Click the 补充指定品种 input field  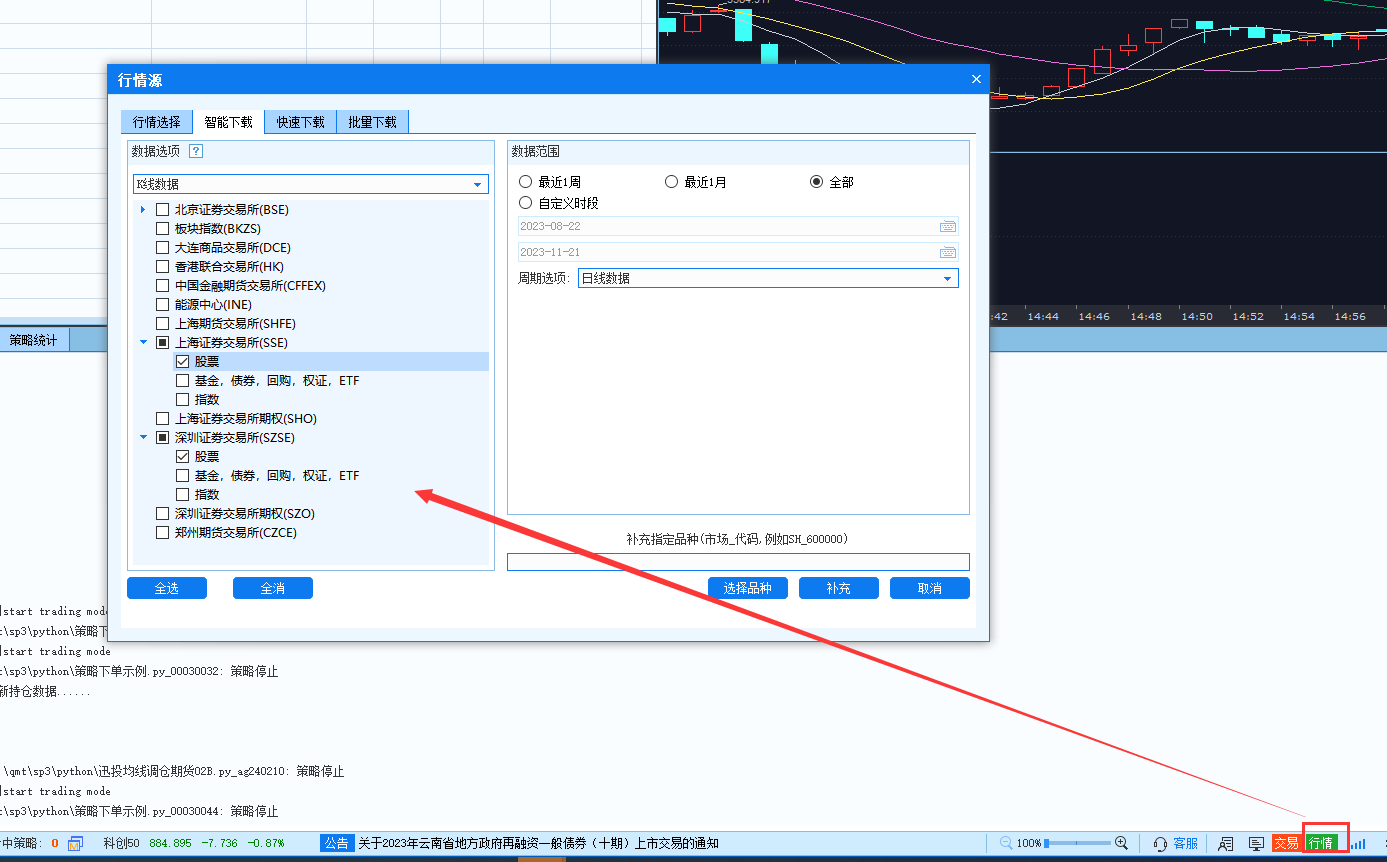[x=738, y=561]
